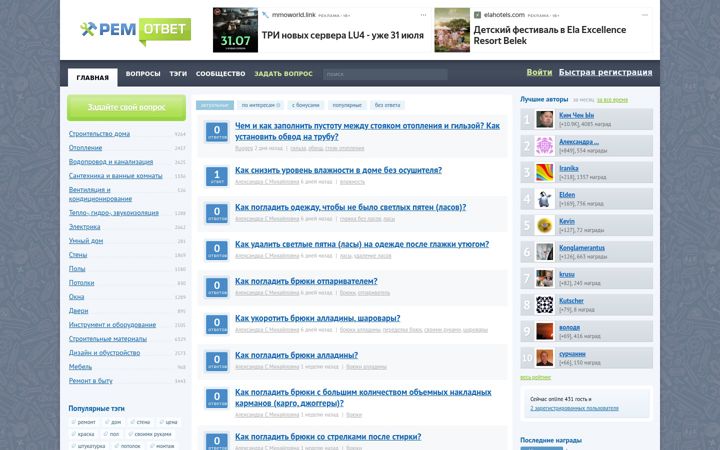The height and width of the screenshot is (450, 720).
Task: Open the ВОПРОСЫ menu item
Action: click(143, 73)
